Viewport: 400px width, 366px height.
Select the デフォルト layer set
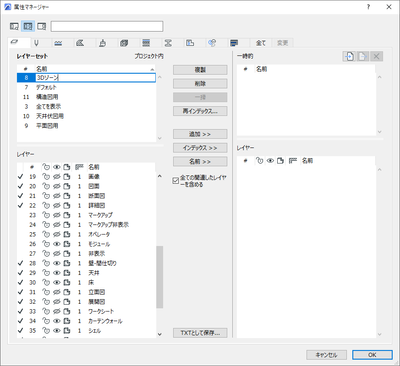[x=86, y=87]
